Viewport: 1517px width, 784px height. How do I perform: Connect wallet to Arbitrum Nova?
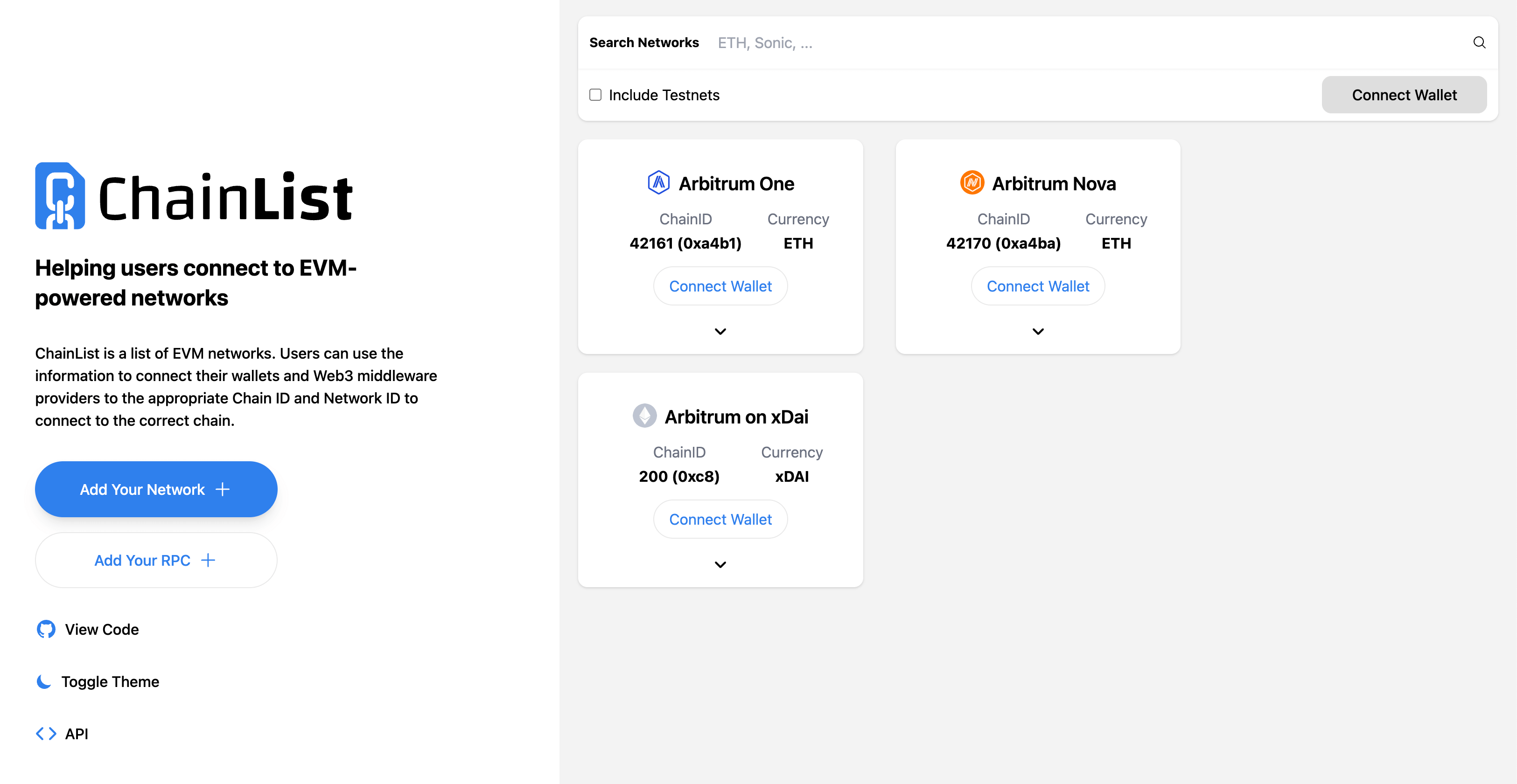click(1038, 286)
